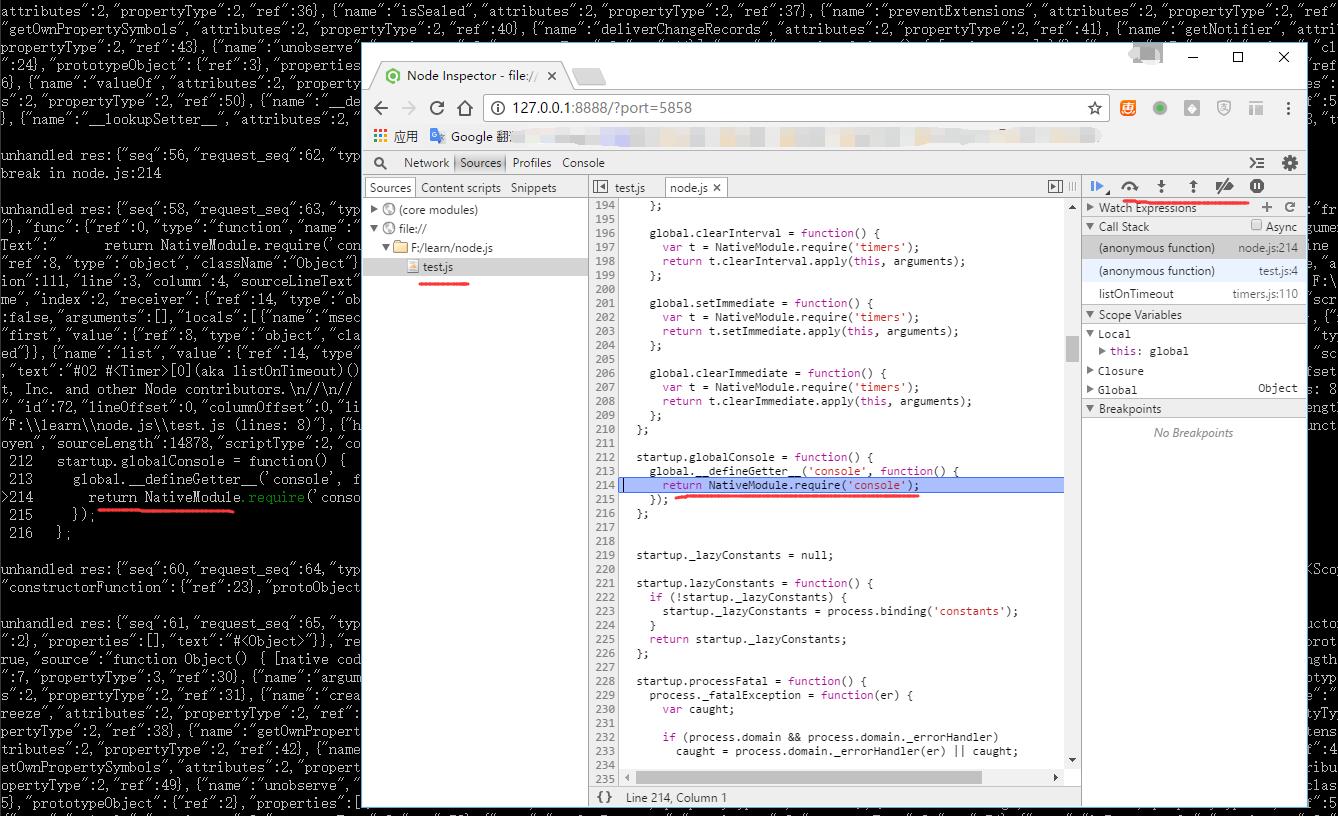Viewport: 1338px width, 816px height.
Task: Resume script execution in debugger
Action: (1097, 186)
